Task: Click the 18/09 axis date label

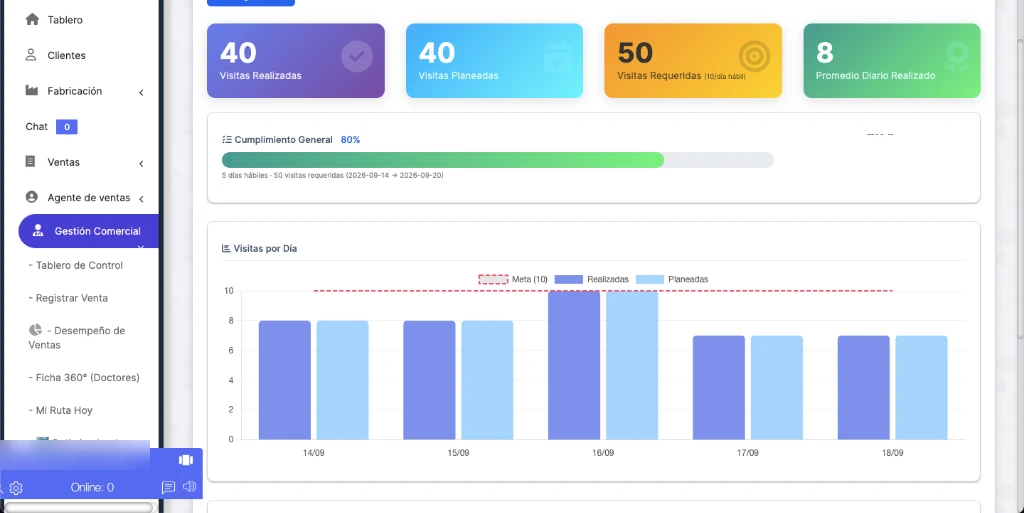Action: (893, 452)
